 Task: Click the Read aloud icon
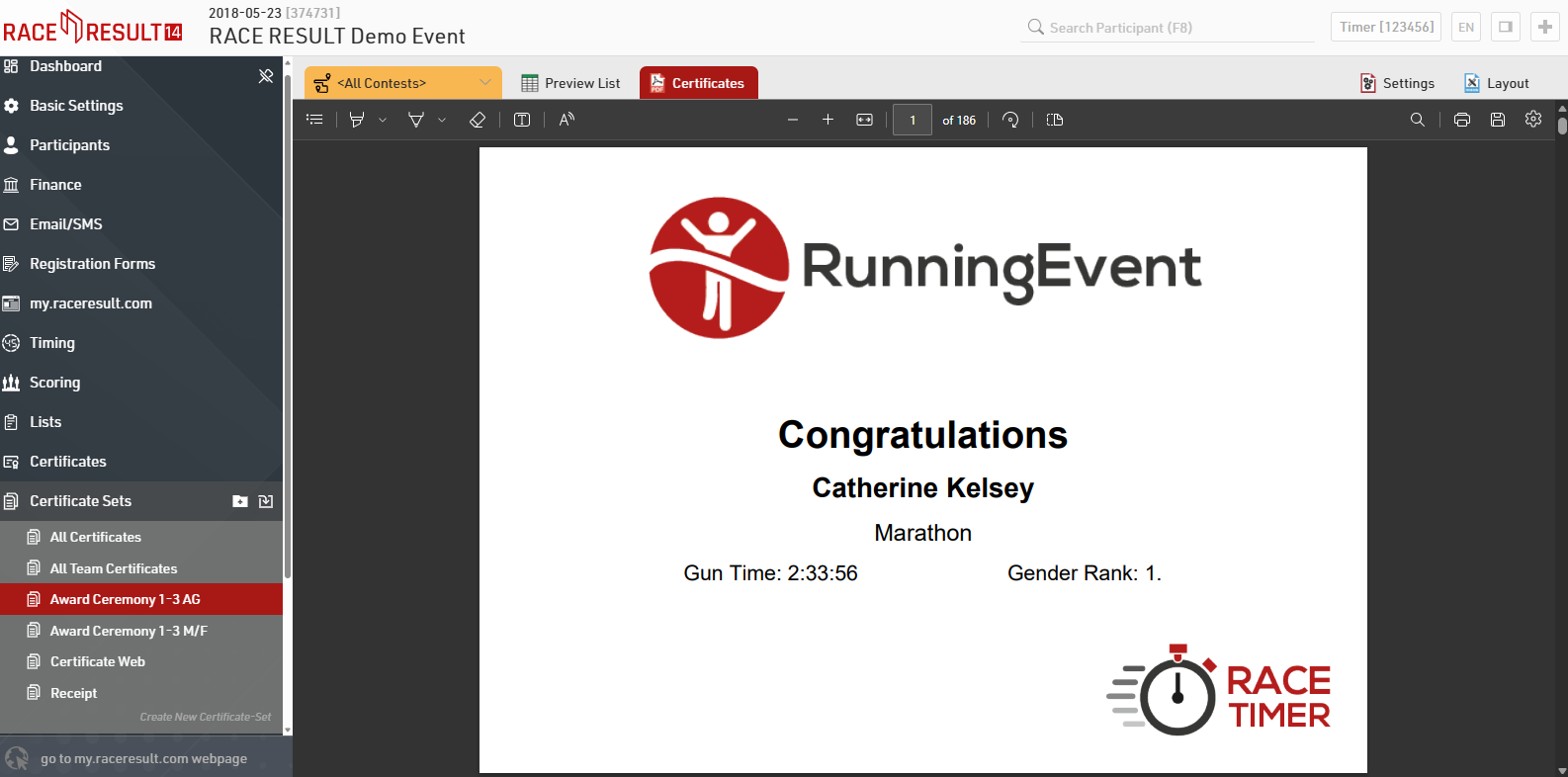566,120
